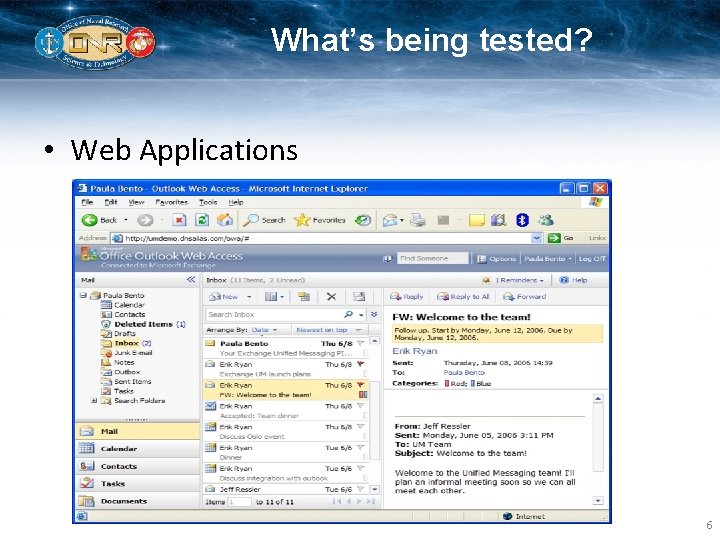The height and width of the screenshot is (540, 720).
Task: Toggle flag on Paula Bento message
Action: point(361,343)
